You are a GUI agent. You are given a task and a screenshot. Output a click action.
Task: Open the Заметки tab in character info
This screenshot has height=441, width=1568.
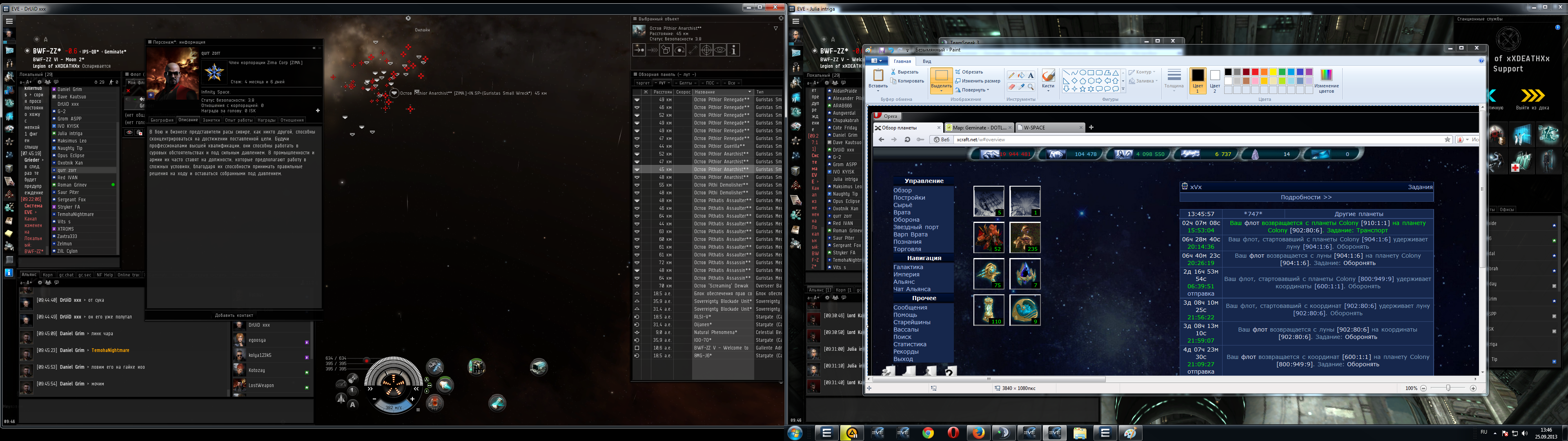(211, 120)
